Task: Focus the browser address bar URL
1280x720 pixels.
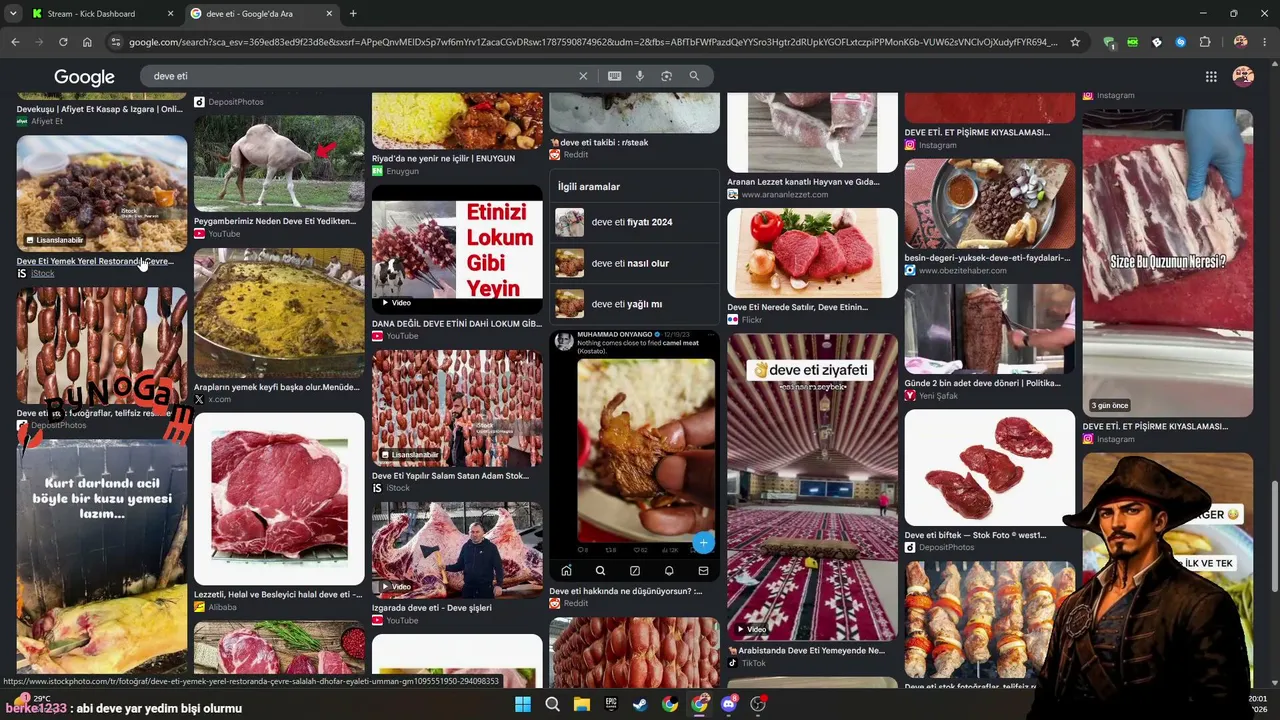Action: point(593,42)
